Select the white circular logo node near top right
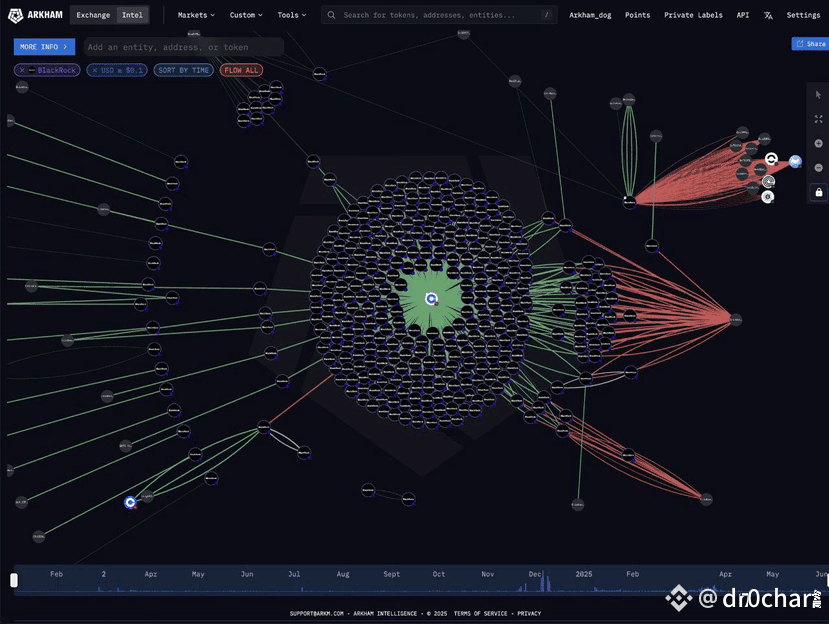The width and height of the screenshot is (829, 624). click(771, 159)
